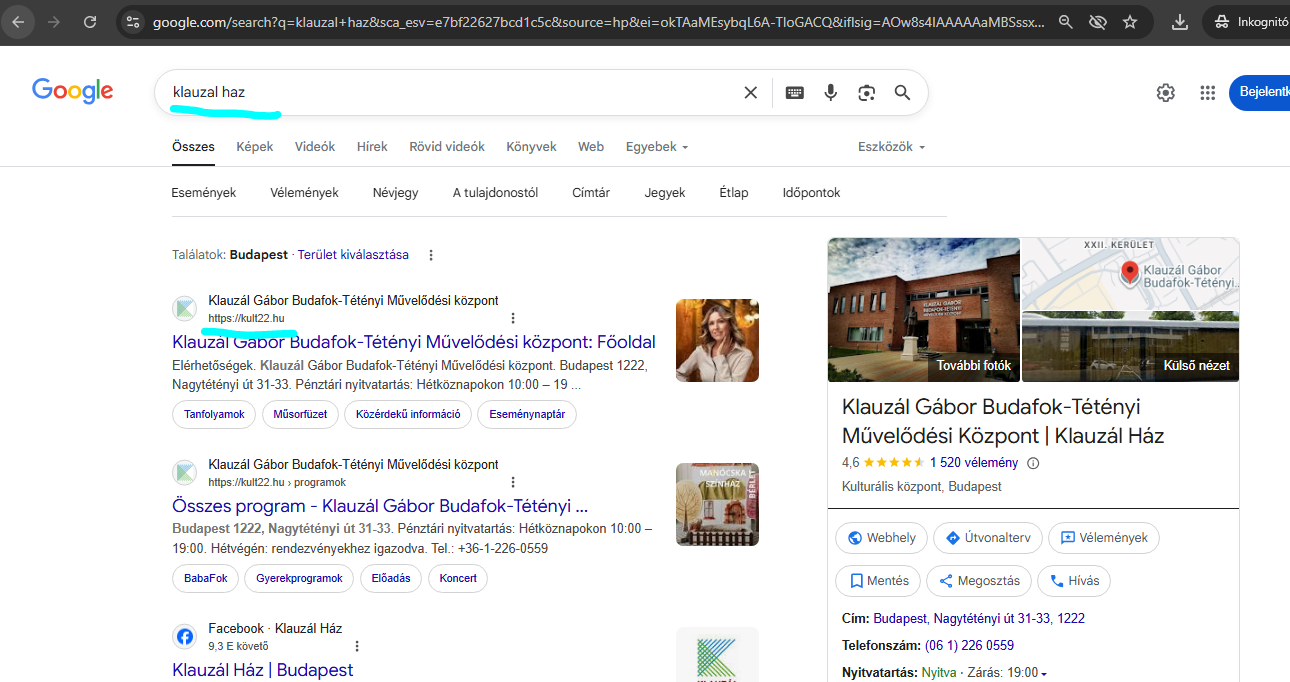Expand opening hours next to Zárás 19:00

1044,673
